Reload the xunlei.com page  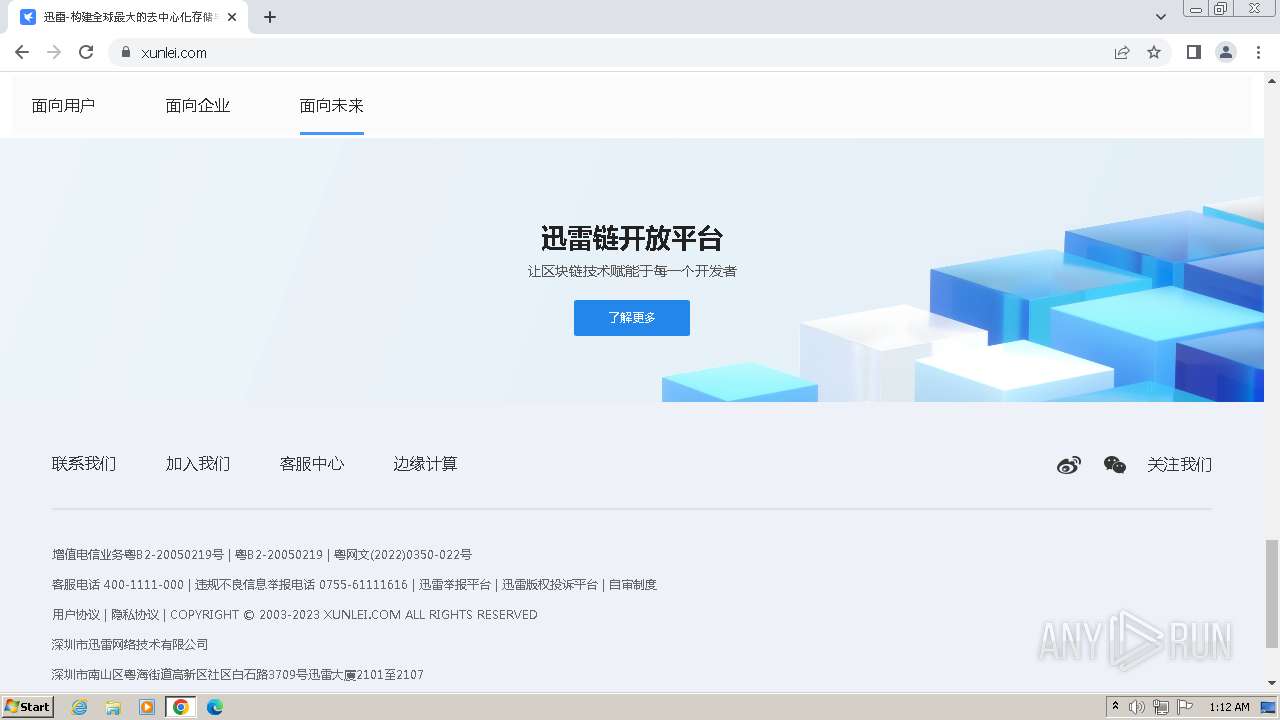[x=86, y=52]
